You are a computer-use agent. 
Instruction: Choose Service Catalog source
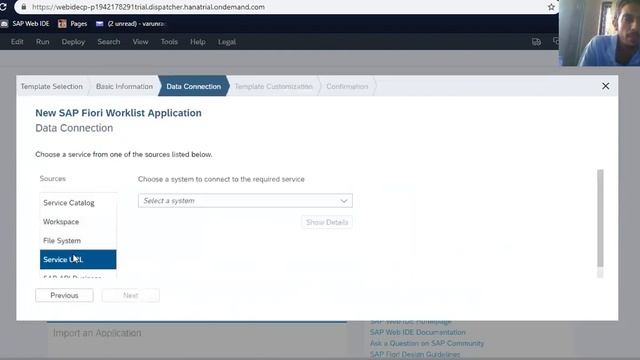[78, 203]
